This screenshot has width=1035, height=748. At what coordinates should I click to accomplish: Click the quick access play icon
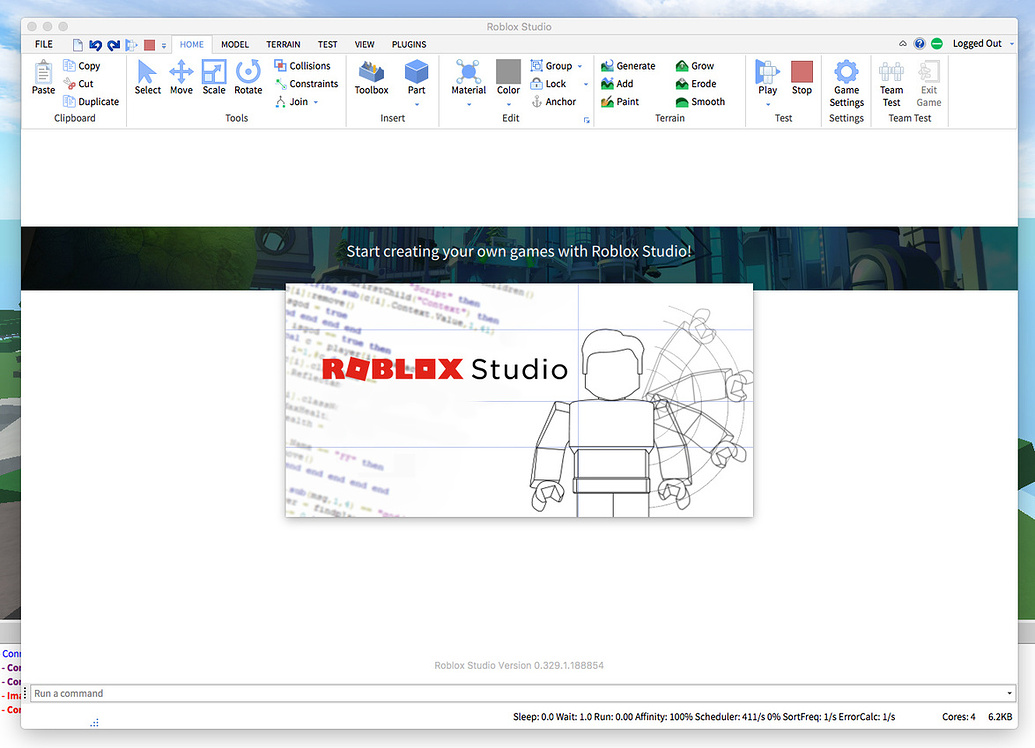point(131,45)
